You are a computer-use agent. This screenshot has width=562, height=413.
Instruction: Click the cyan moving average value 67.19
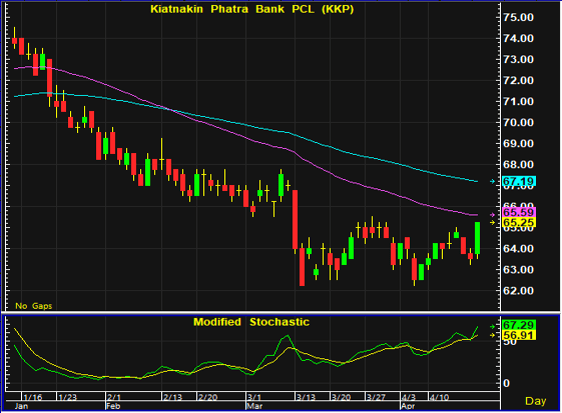pyautogui.click(x=519, y=181)
